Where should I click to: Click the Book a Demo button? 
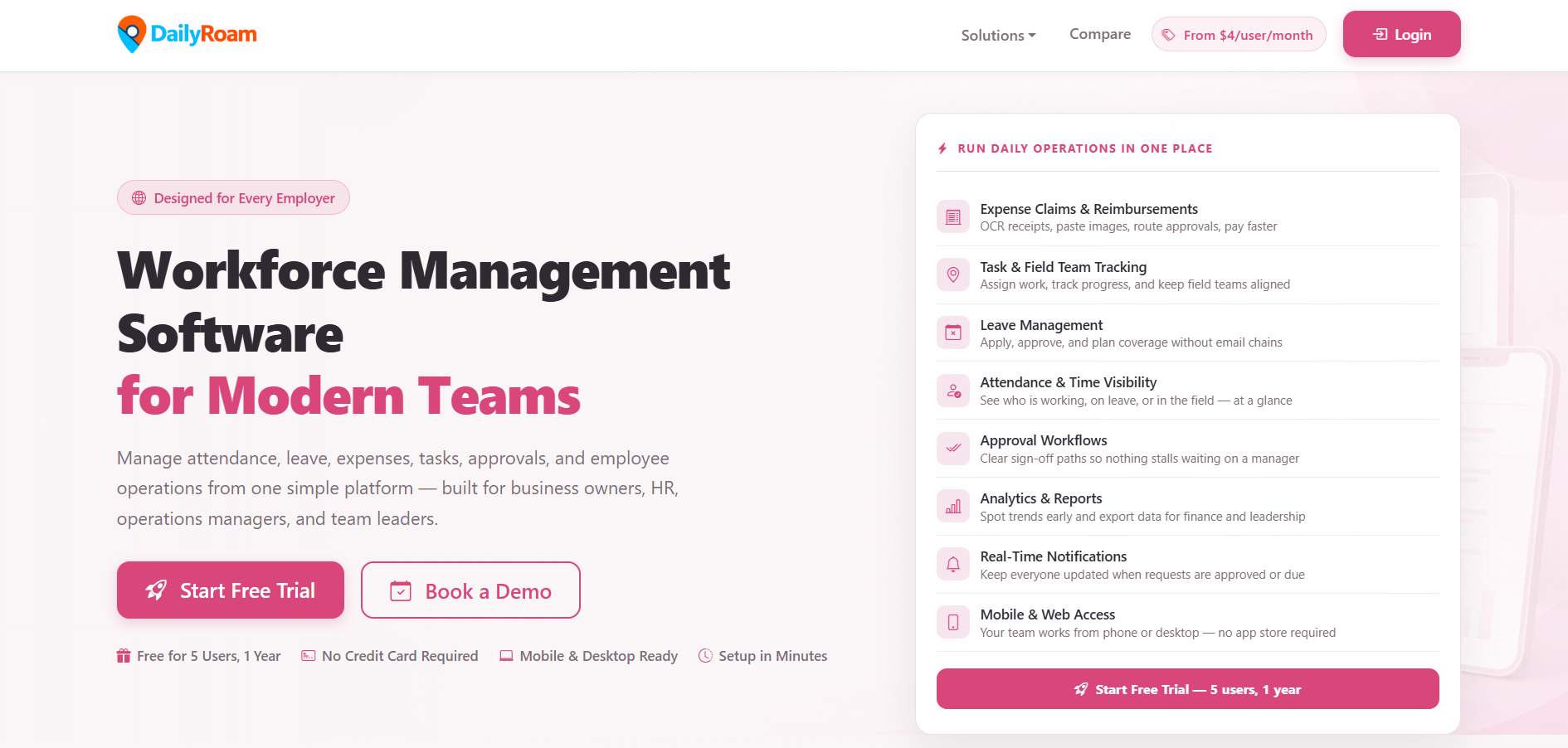click(x=470, y=590)
